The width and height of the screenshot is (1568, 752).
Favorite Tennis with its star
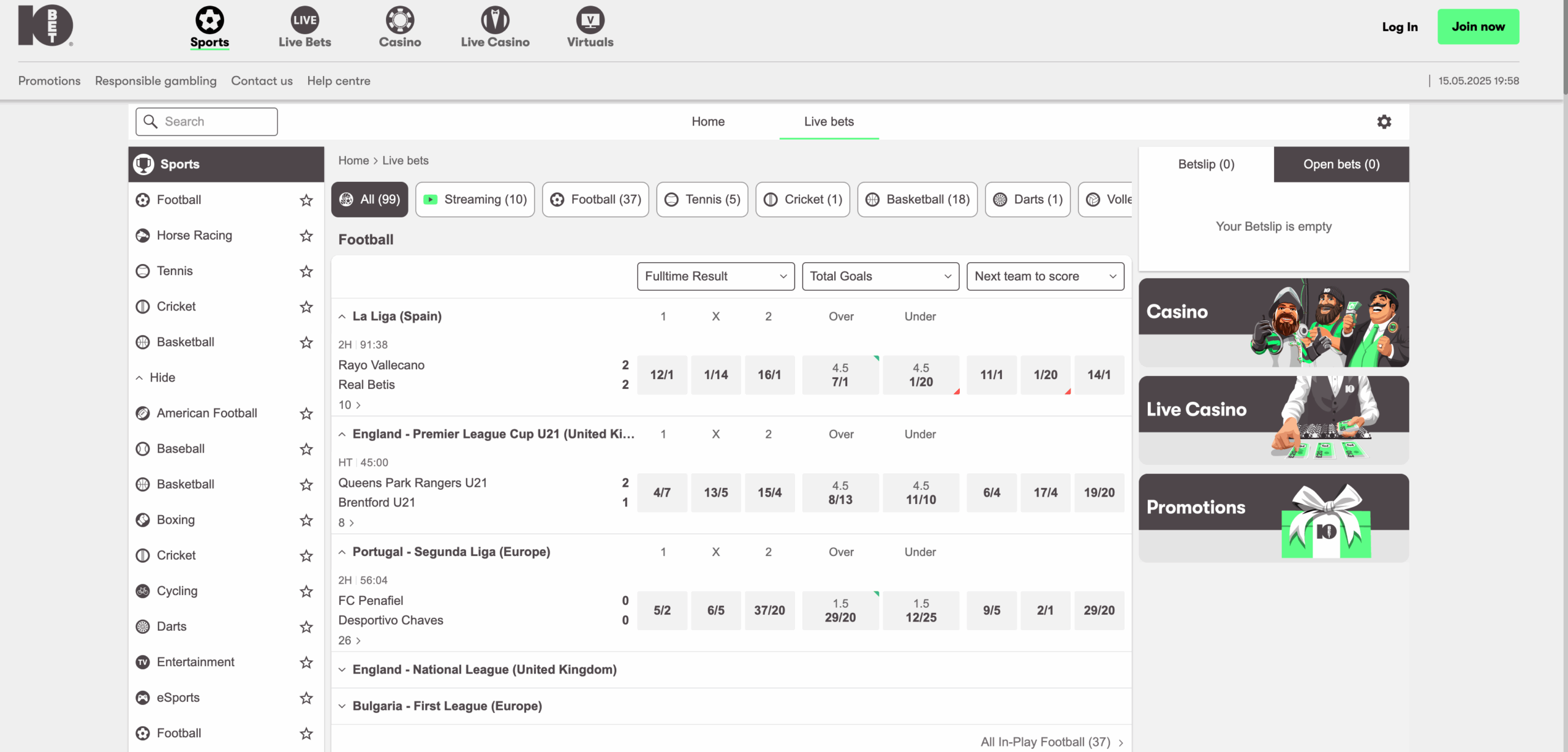(x=306, y=271)
